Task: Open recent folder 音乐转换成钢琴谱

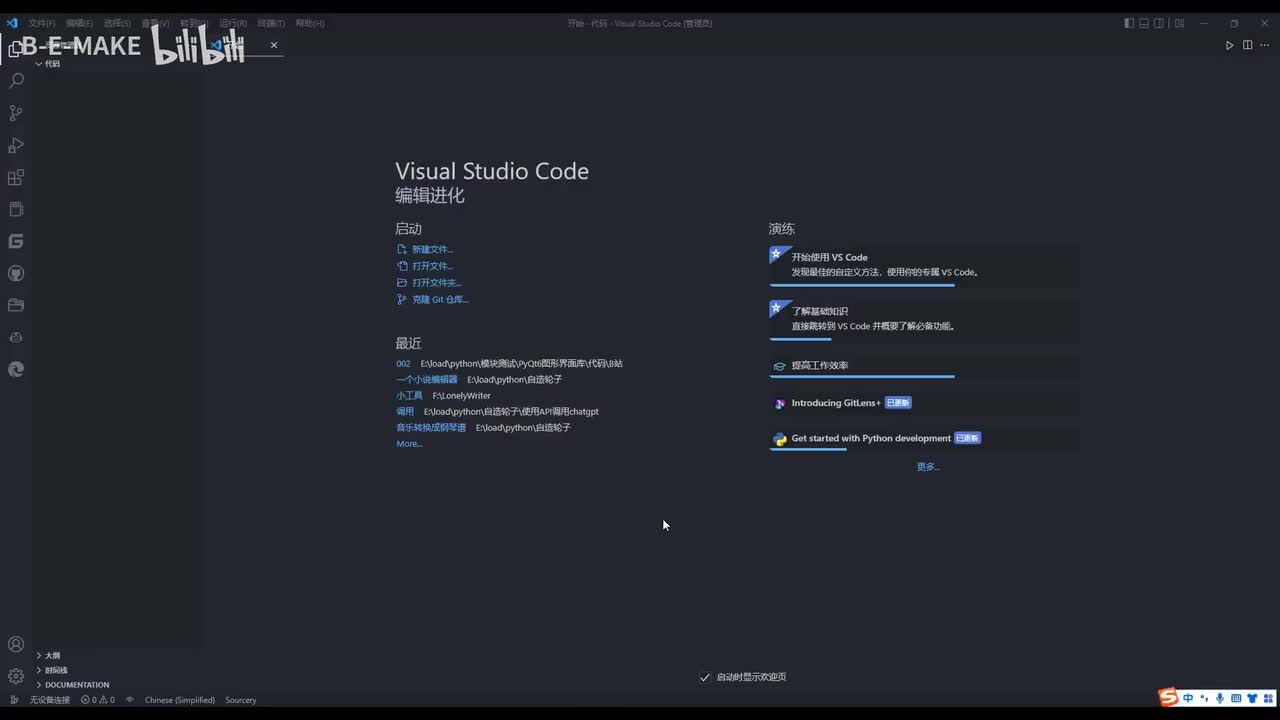Action: pos(431,428)
